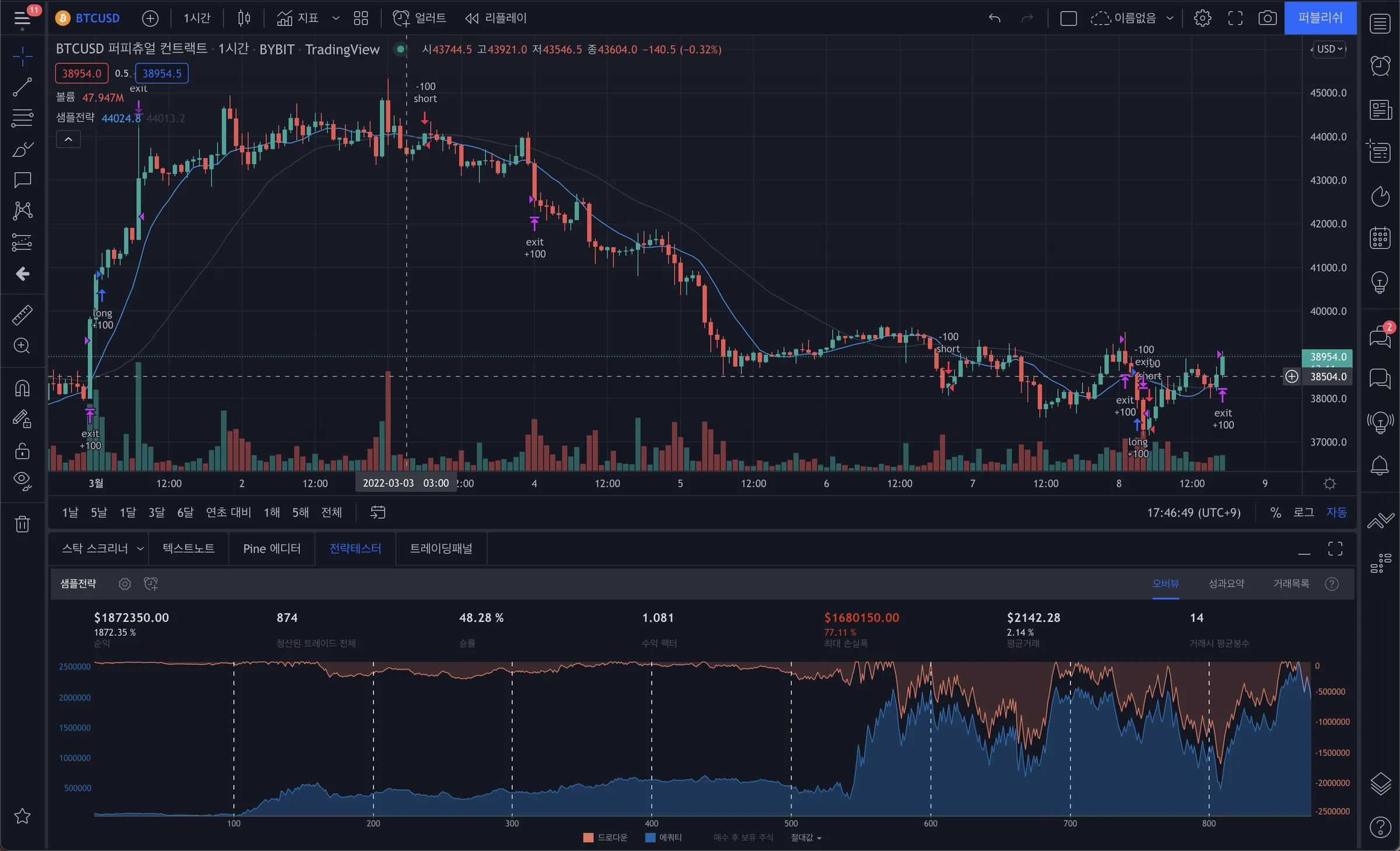Image resolution: width=1400 pixels, height=851 pixels.
Task: Select the trend line drawing tool
Action: point(22,87)
